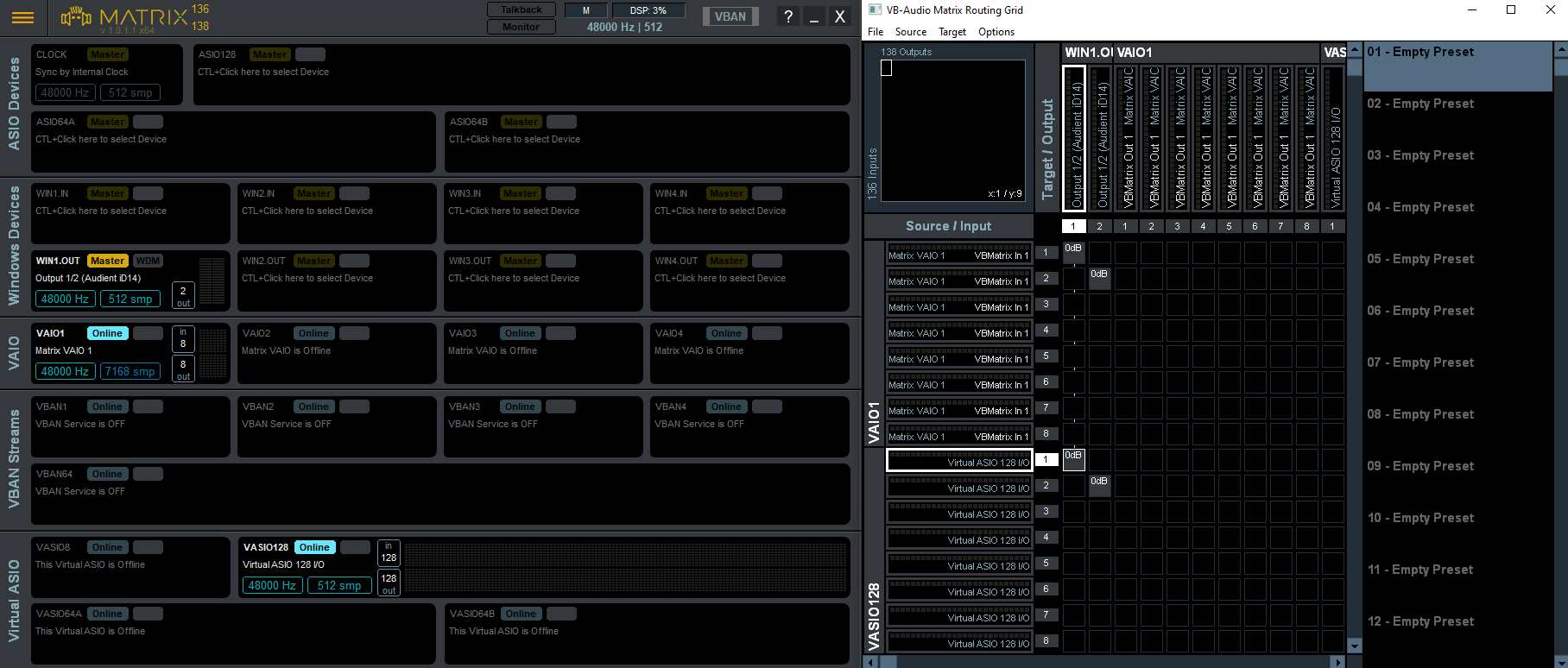This screenshot has width=1568, height=668.
Task: Click the WIN1.OUT level meter block
Action: tap(212, 281)
